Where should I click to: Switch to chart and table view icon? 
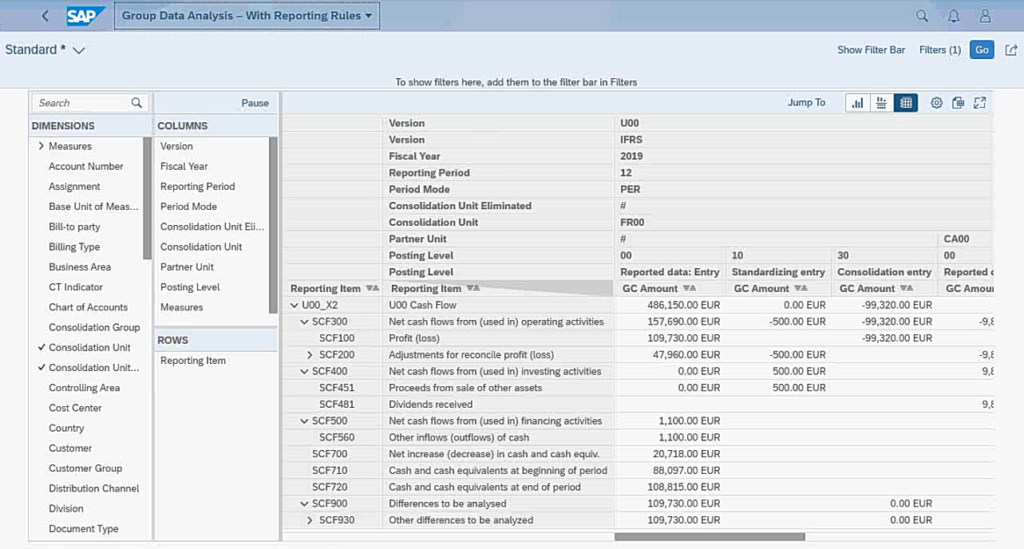click(x=881, y=102)
